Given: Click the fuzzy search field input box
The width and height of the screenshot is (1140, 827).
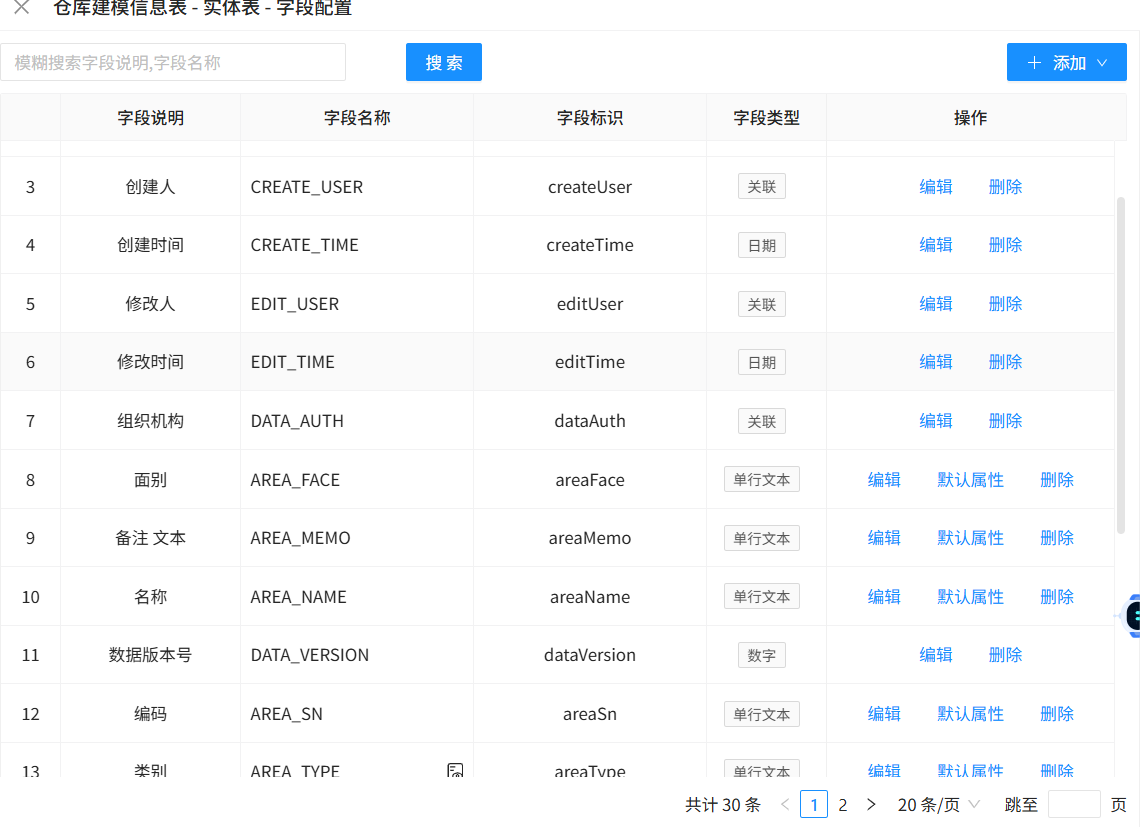Looking at the screenshot, I should click(173, 62).
